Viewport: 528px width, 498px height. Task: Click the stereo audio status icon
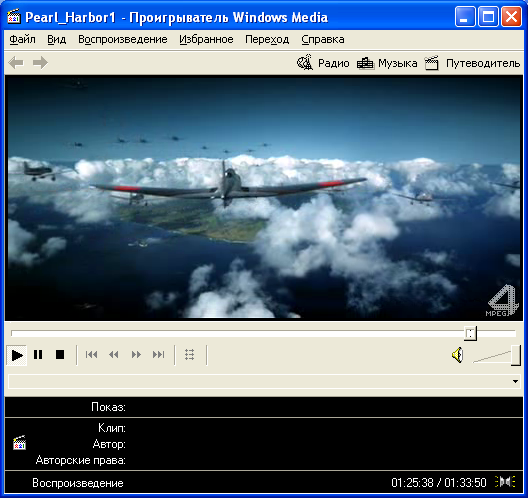(x=505, y=482)
